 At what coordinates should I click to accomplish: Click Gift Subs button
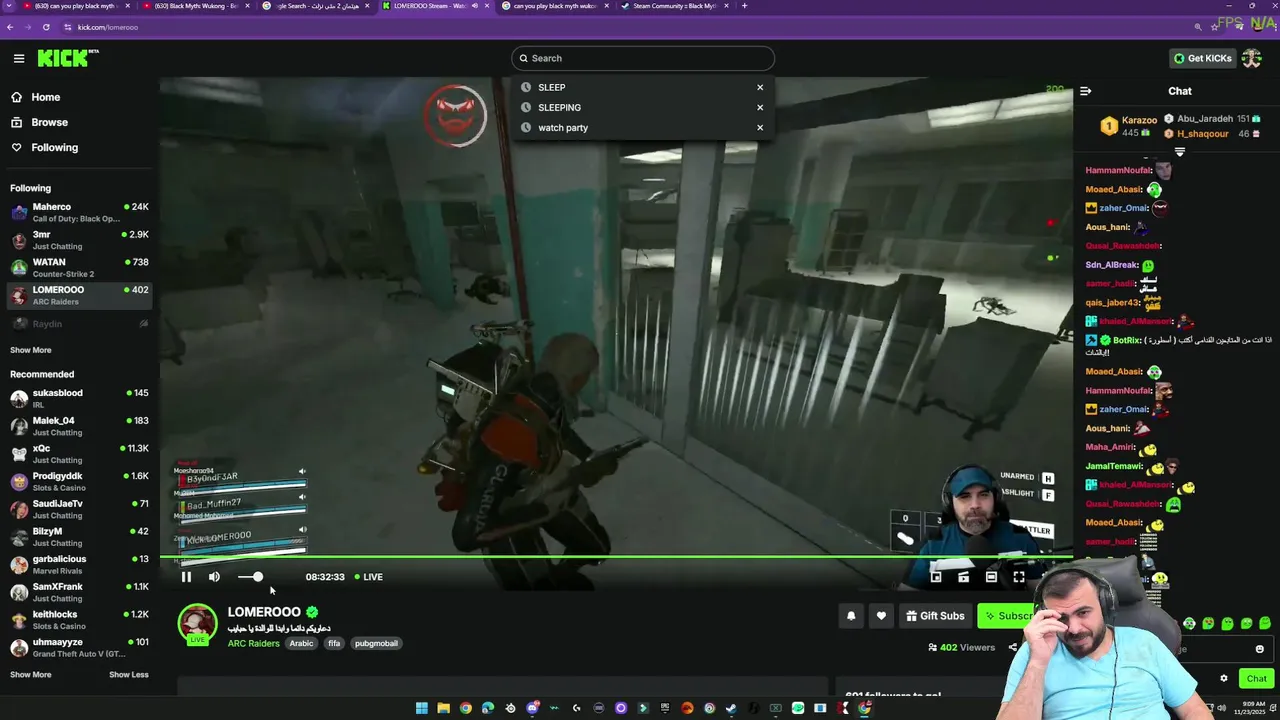(x=936, y=616)
